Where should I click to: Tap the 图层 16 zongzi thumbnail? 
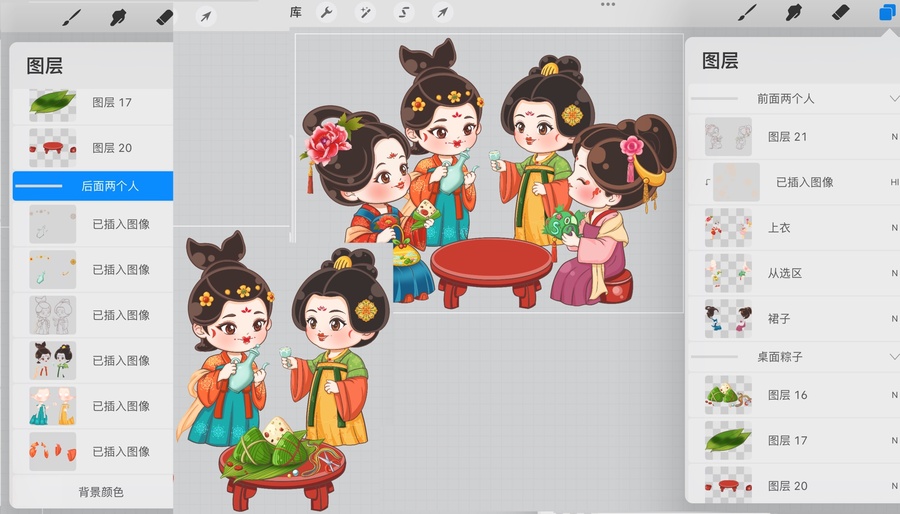point(728,395)
